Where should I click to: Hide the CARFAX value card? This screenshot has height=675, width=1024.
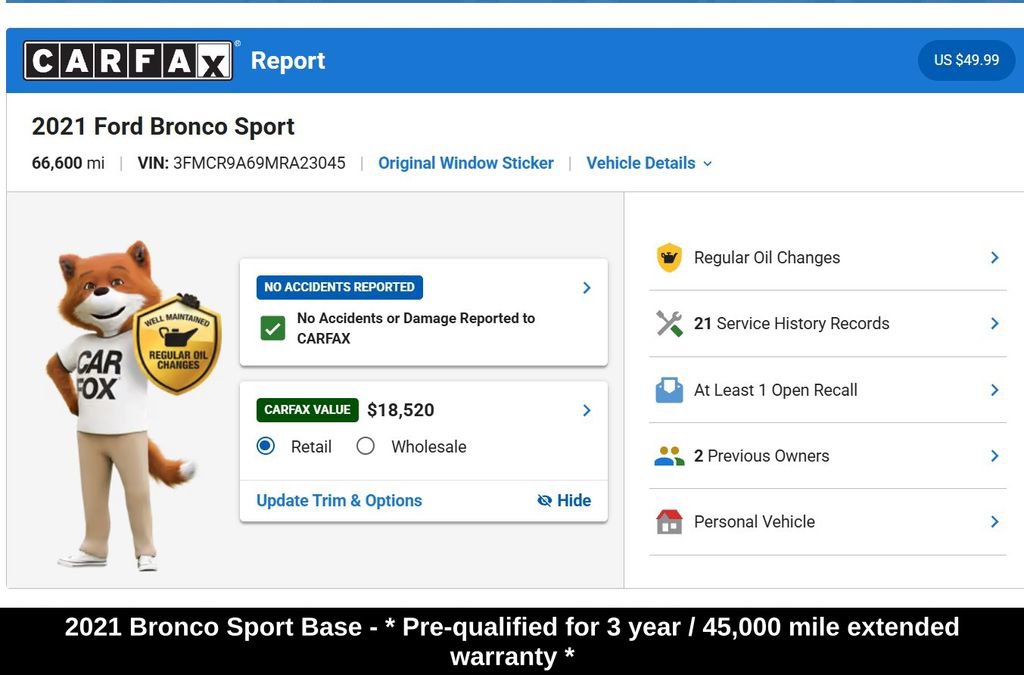click(x=564, y=501)
